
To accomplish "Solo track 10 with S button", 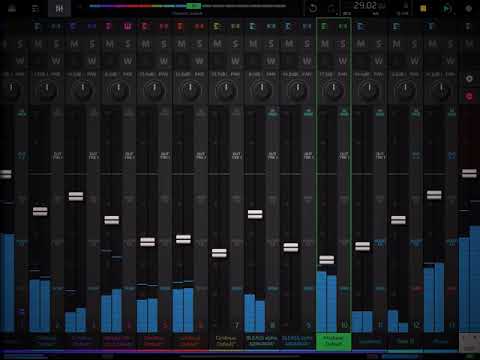I will pos(343,44).
